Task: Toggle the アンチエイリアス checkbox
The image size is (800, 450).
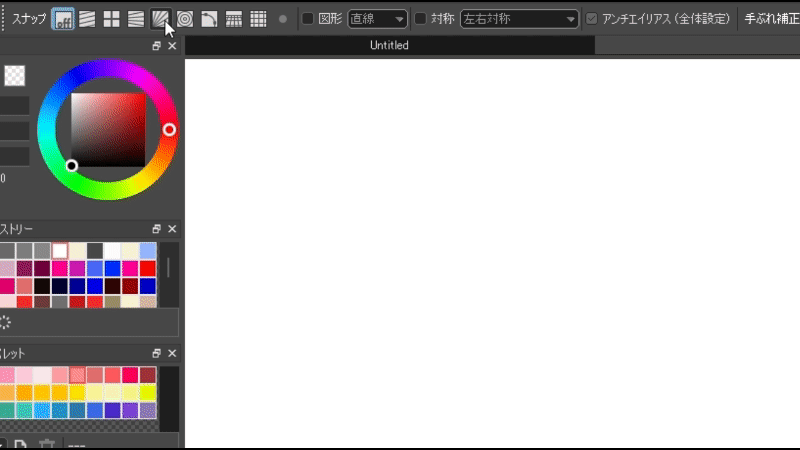Action: coord(591,19)
